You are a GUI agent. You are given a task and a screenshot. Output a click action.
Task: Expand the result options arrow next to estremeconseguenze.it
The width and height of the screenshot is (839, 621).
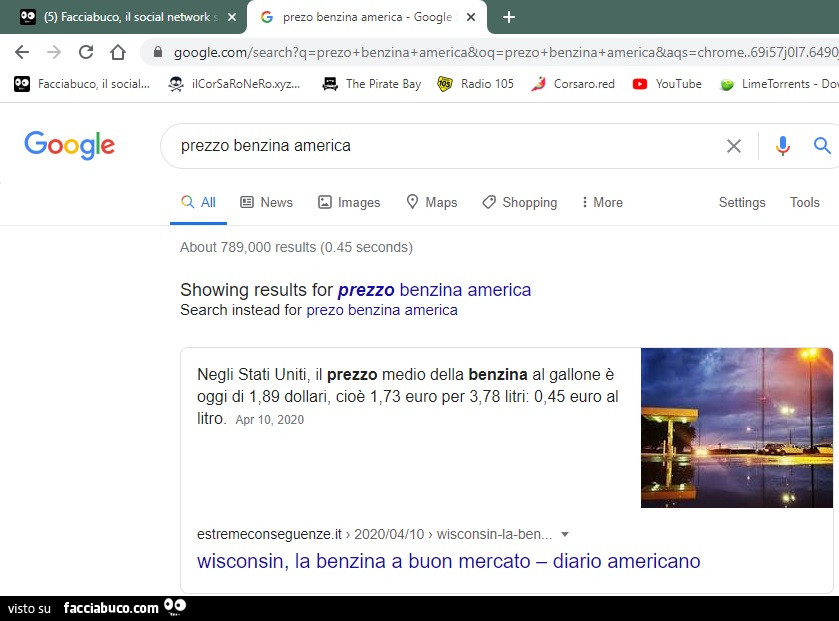[x=565, y=534]
